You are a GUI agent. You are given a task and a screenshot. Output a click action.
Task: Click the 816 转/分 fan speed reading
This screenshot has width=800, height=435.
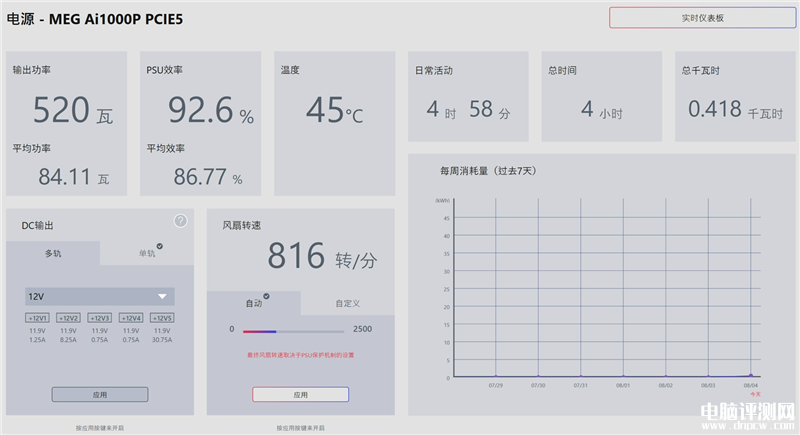click(322, 256)
